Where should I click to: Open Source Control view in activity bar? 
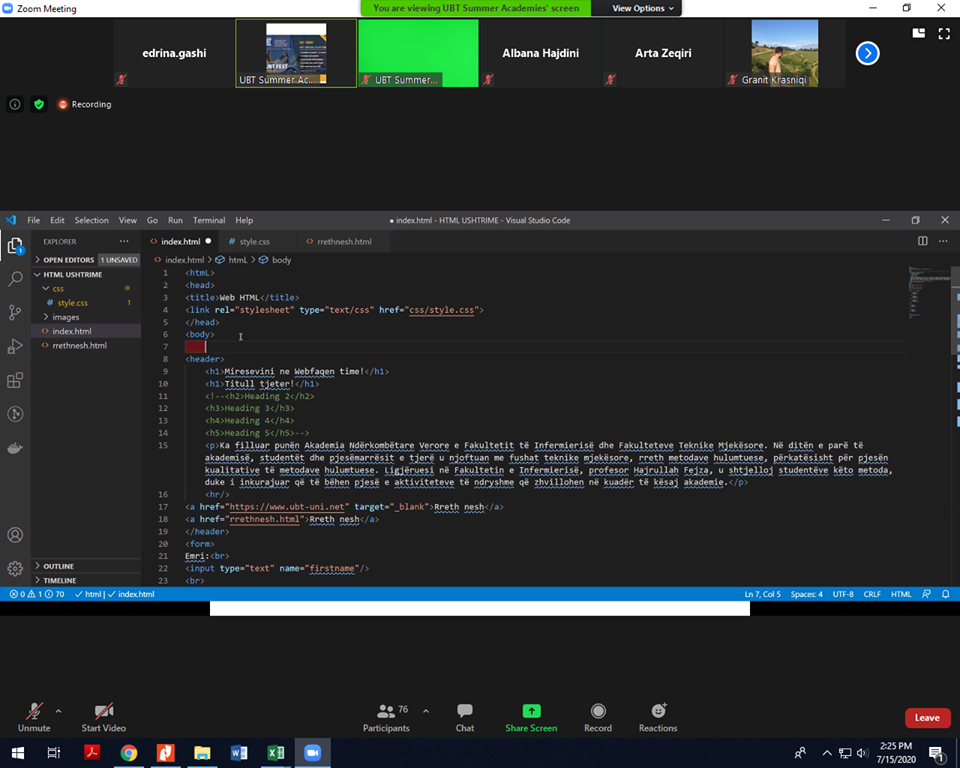pos(15,313)
